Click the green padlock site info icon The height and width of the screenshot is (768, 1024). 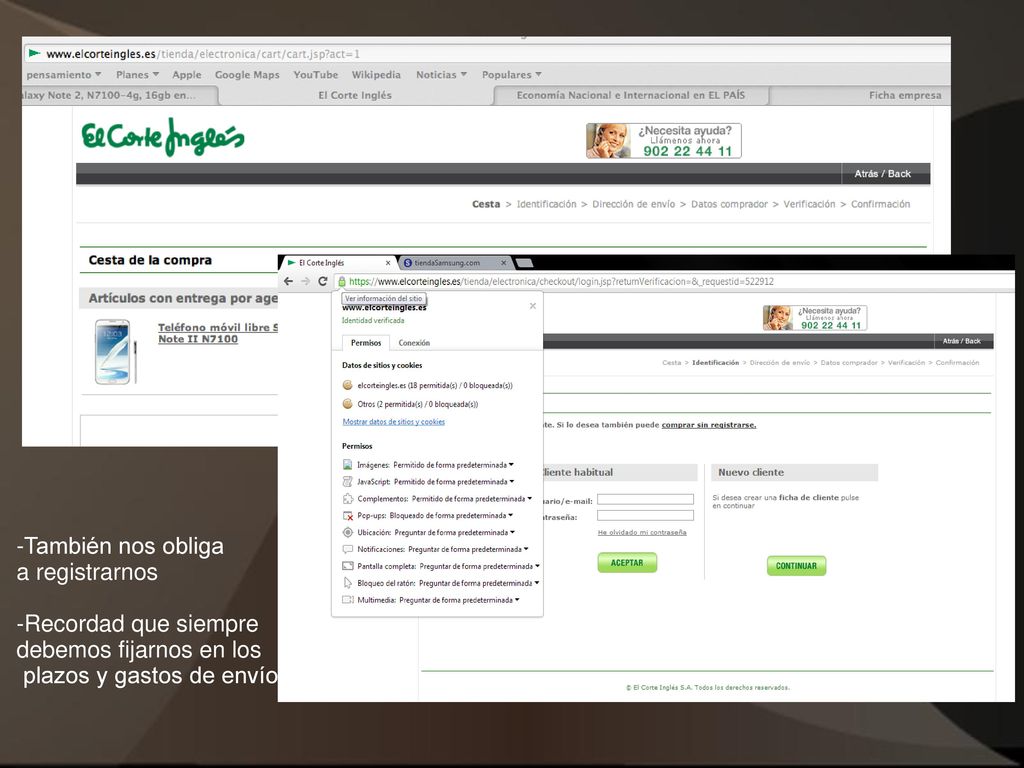(342, 281)
